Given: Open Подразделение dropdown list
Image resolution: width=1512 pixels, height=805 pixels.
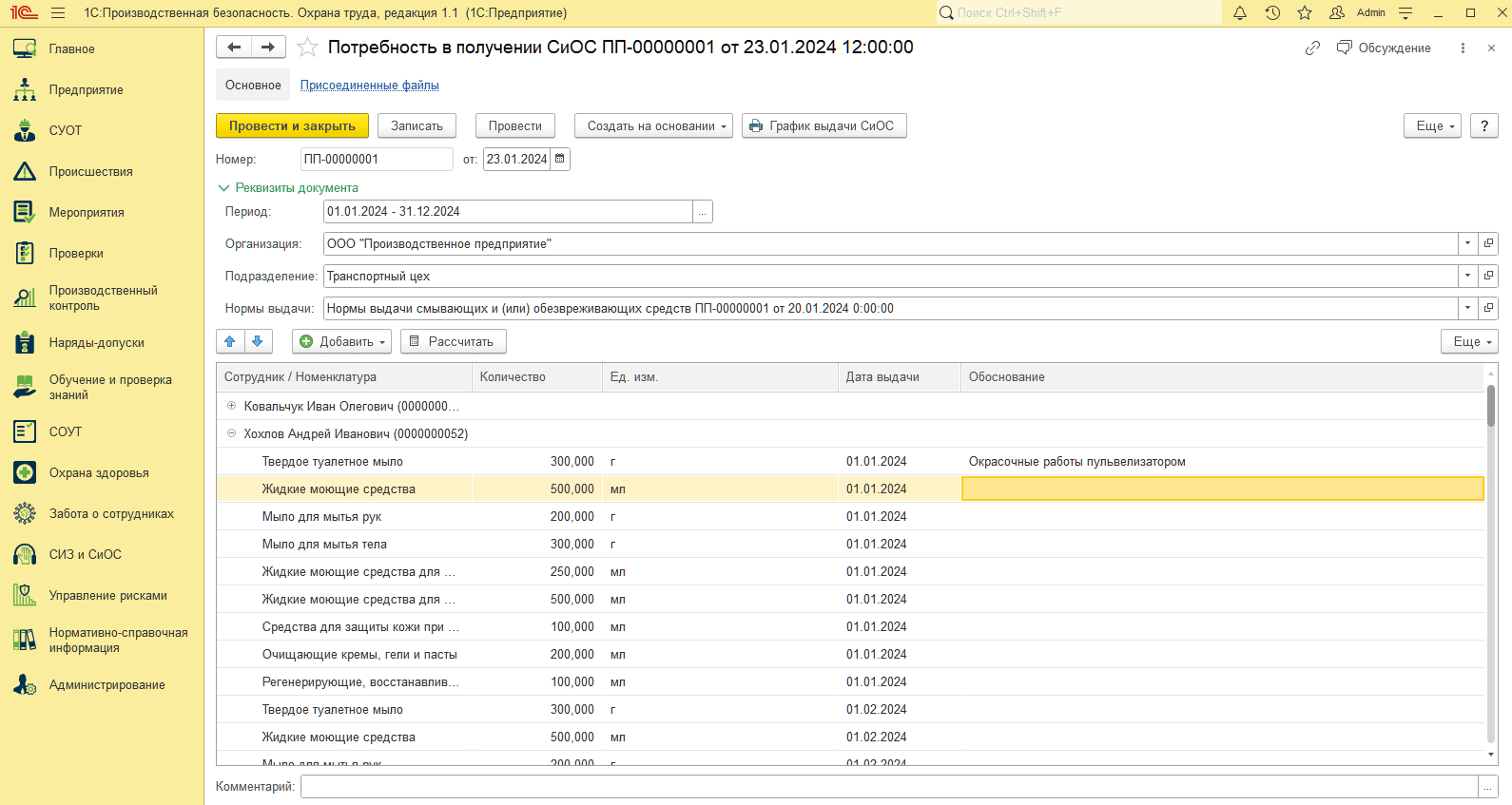Looking at the screenshot, I should pos(1467,277).
